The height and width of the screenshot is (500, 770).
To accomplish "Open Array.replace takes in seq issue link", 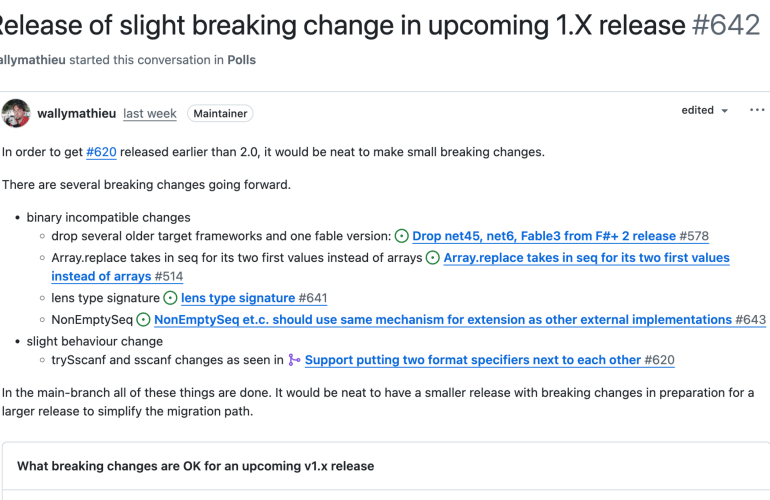I will click(586, 258).
